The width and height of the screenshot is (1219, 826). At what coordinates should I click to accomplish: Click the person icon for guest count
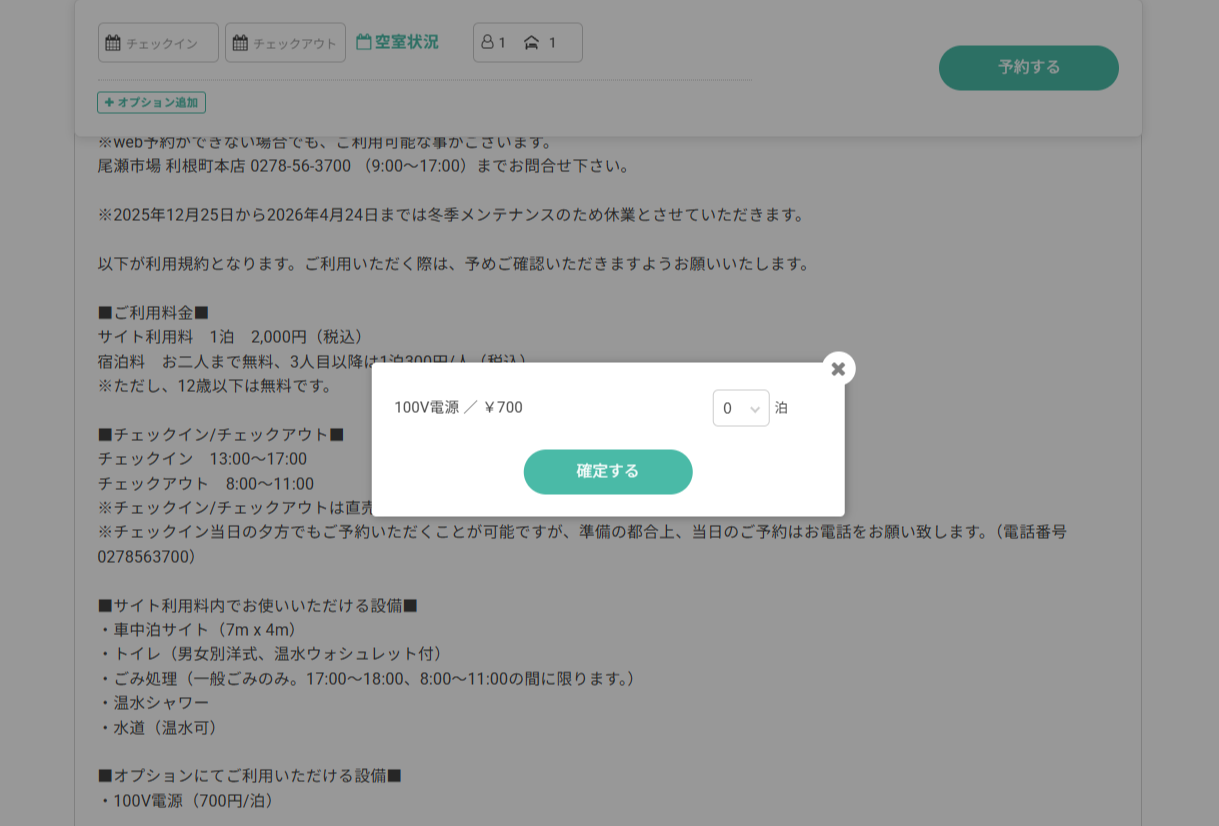pyautogui.click(x=487, y=42)
